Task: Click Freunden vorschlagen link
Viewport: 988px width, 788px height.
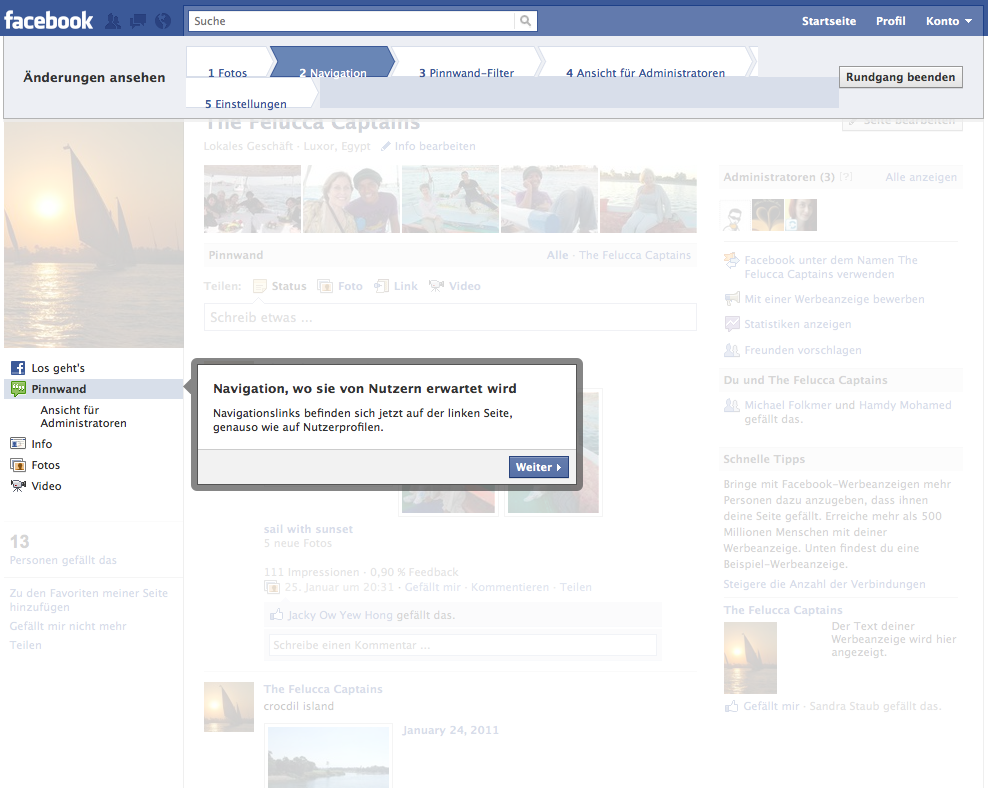Action: click(x=803, y=350)
